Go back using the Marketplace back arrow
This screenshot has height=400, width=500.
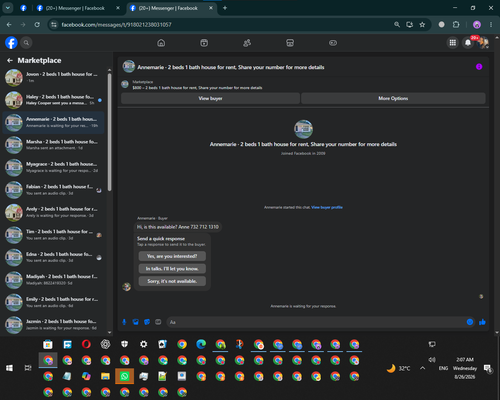(10, 60)
